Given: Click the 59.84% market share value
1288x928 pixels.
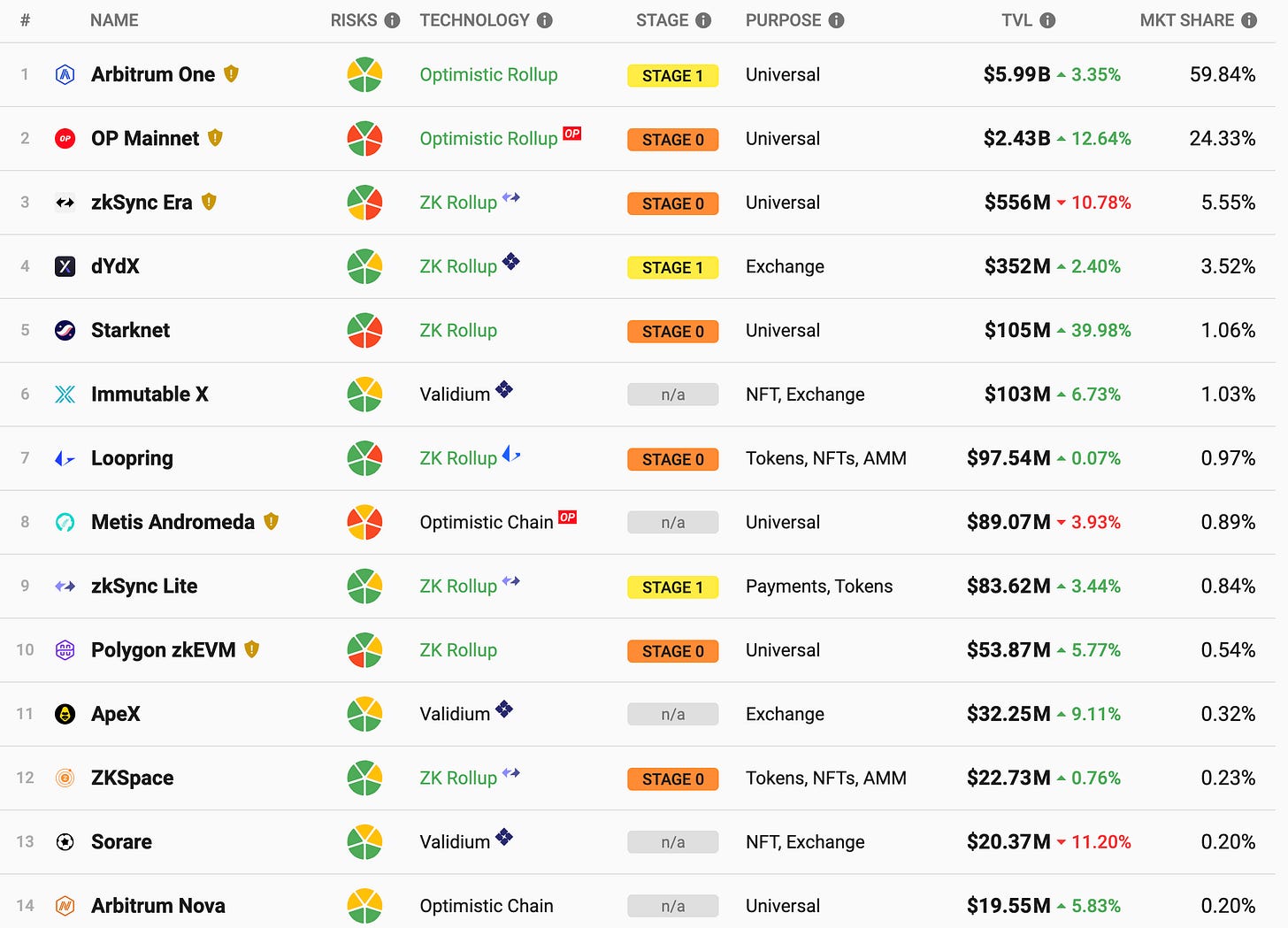Looking at the screenshot, I should (x=1223, y=74).
